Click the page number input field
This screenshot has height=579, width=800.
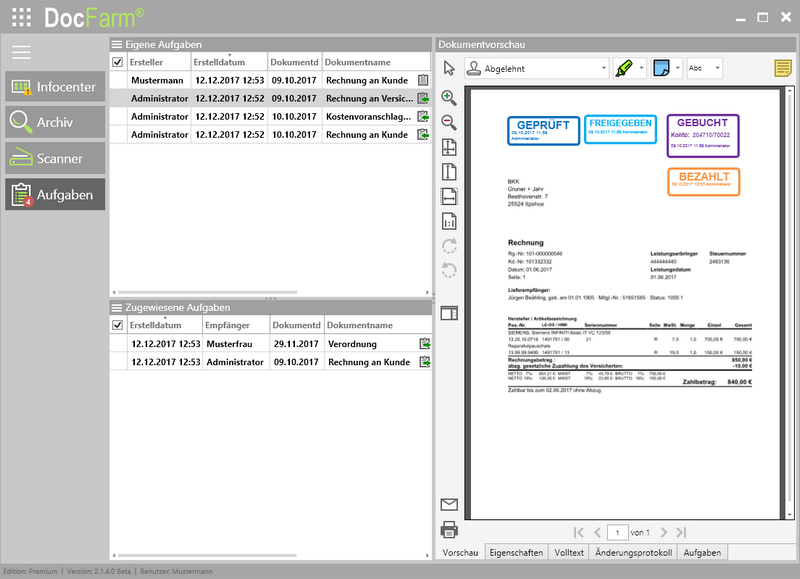(x=619, y=532)
